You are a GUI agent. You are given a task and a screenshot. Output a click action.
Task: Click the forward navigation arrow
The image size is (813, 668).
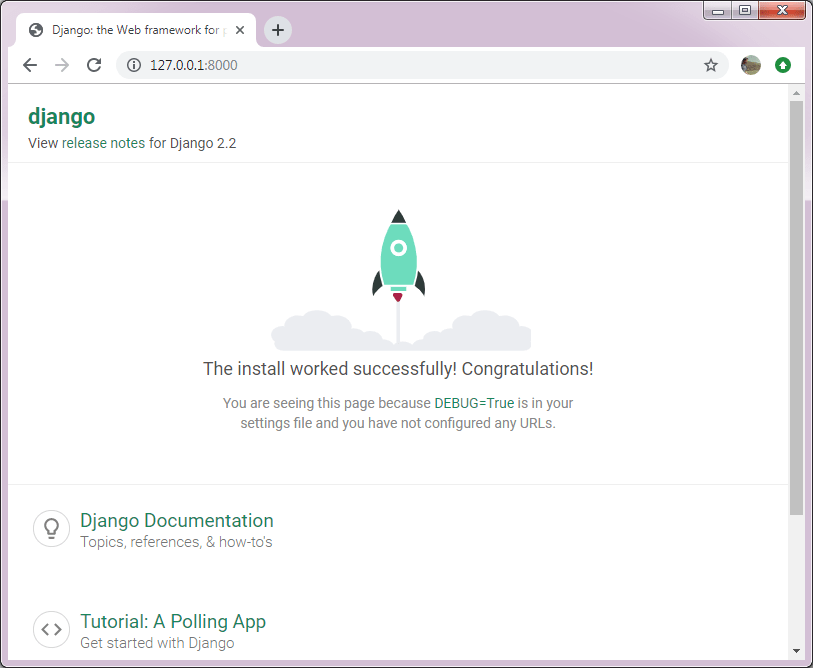pos(62,65)
